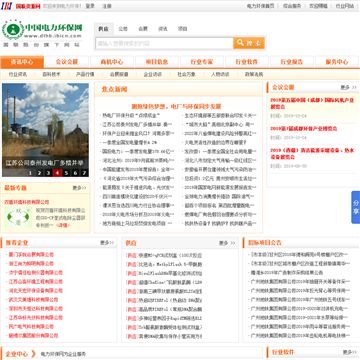Open 综合服务 in the top bar

(292, 6)
